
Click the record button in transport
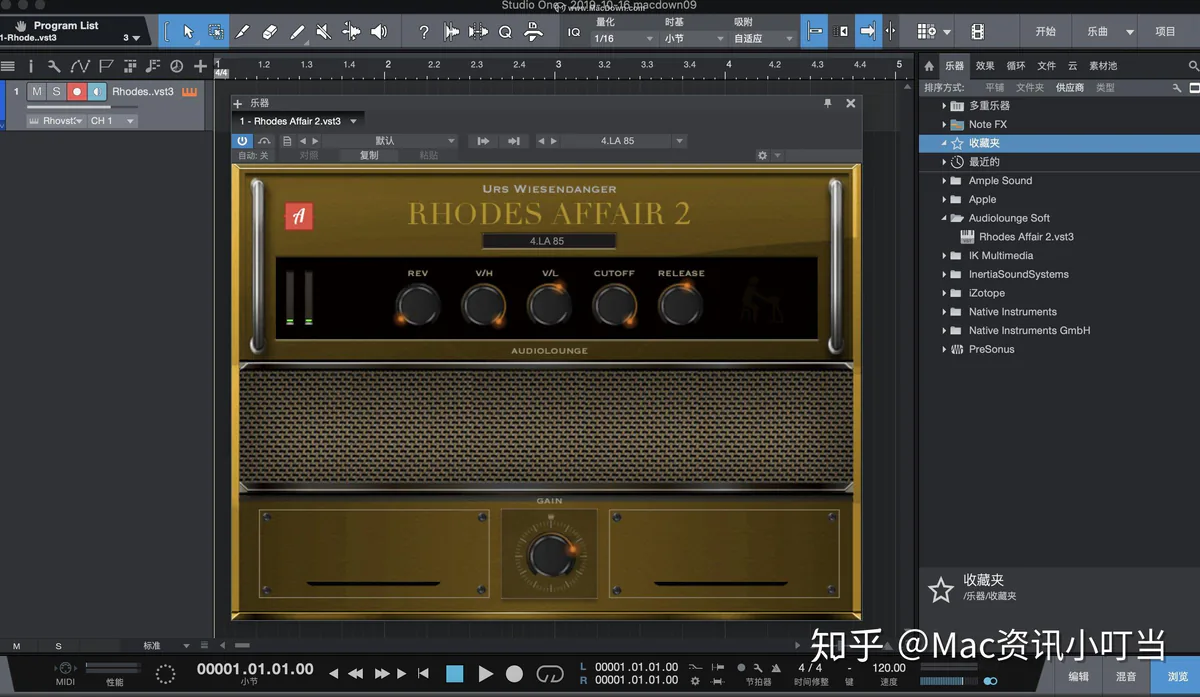pos(514,674)
